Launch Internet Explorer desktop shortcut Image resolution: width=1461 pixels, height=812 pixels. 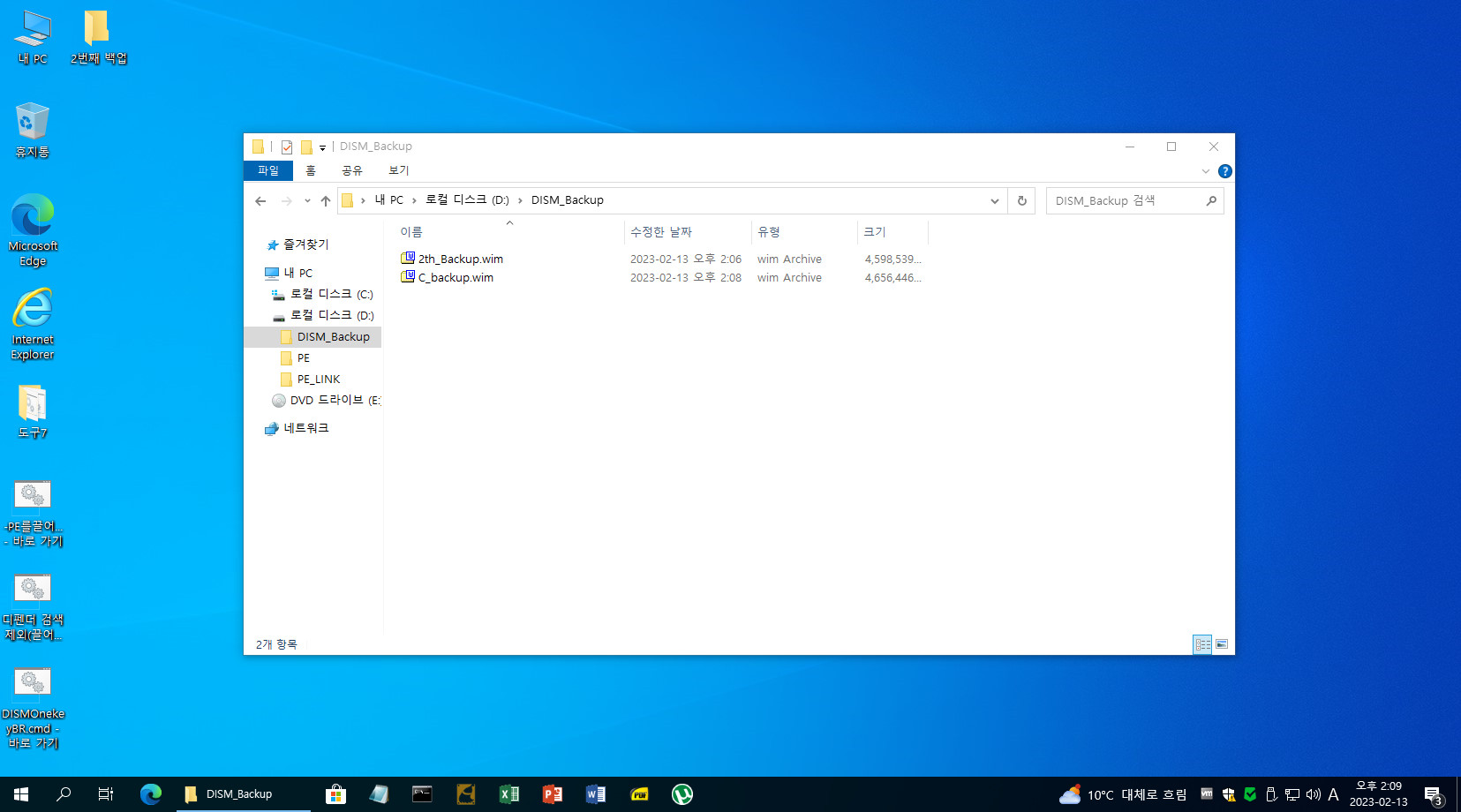tap(33, 324)
